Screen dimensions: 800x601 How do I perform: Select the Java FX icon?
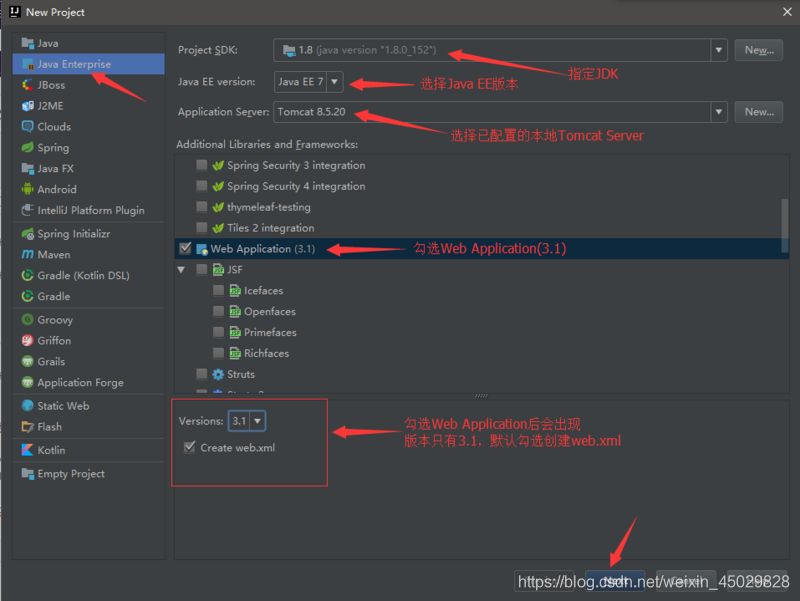(28, 168)
